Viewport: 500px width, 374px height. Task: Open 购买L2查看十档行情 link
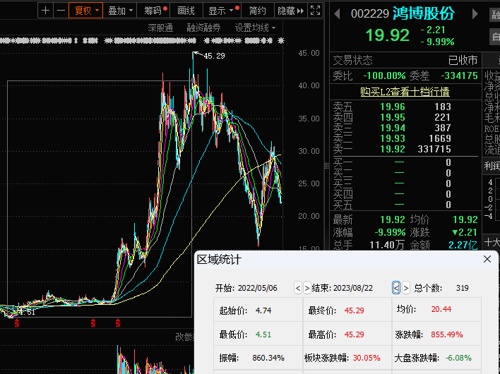pos(405,91)
